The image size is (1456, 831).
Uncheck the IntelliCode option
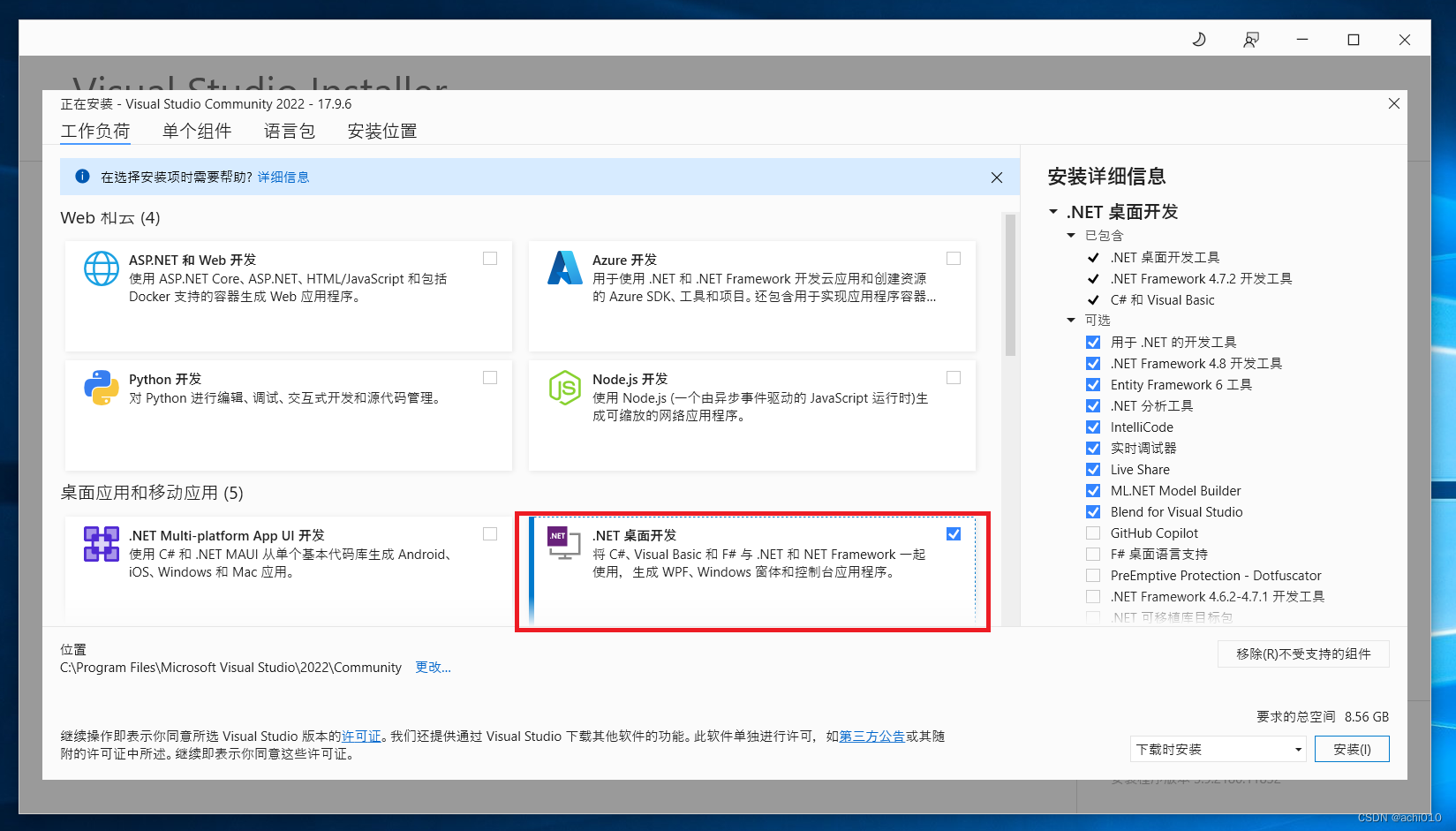pyautogui.click(x=1093, y=427)
